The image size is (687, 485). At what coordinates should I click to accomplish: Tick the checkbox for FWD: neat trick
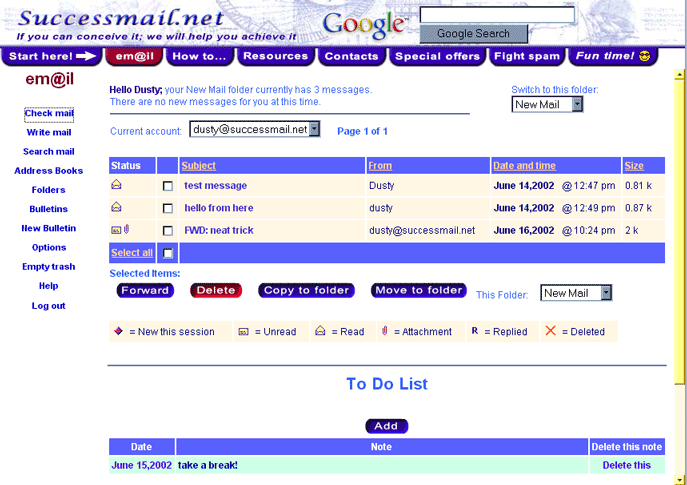[x=168, y=230]
